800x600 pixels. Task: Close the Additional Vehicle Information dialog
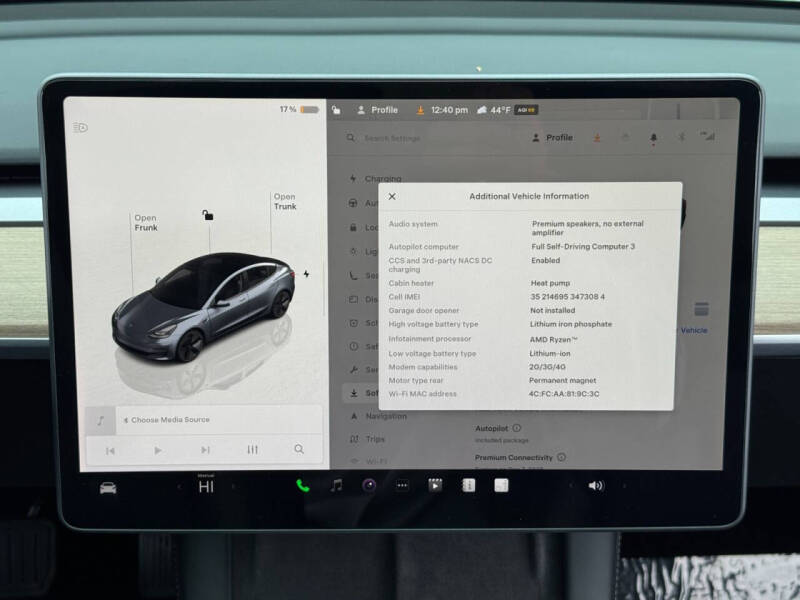pos(393,196)
